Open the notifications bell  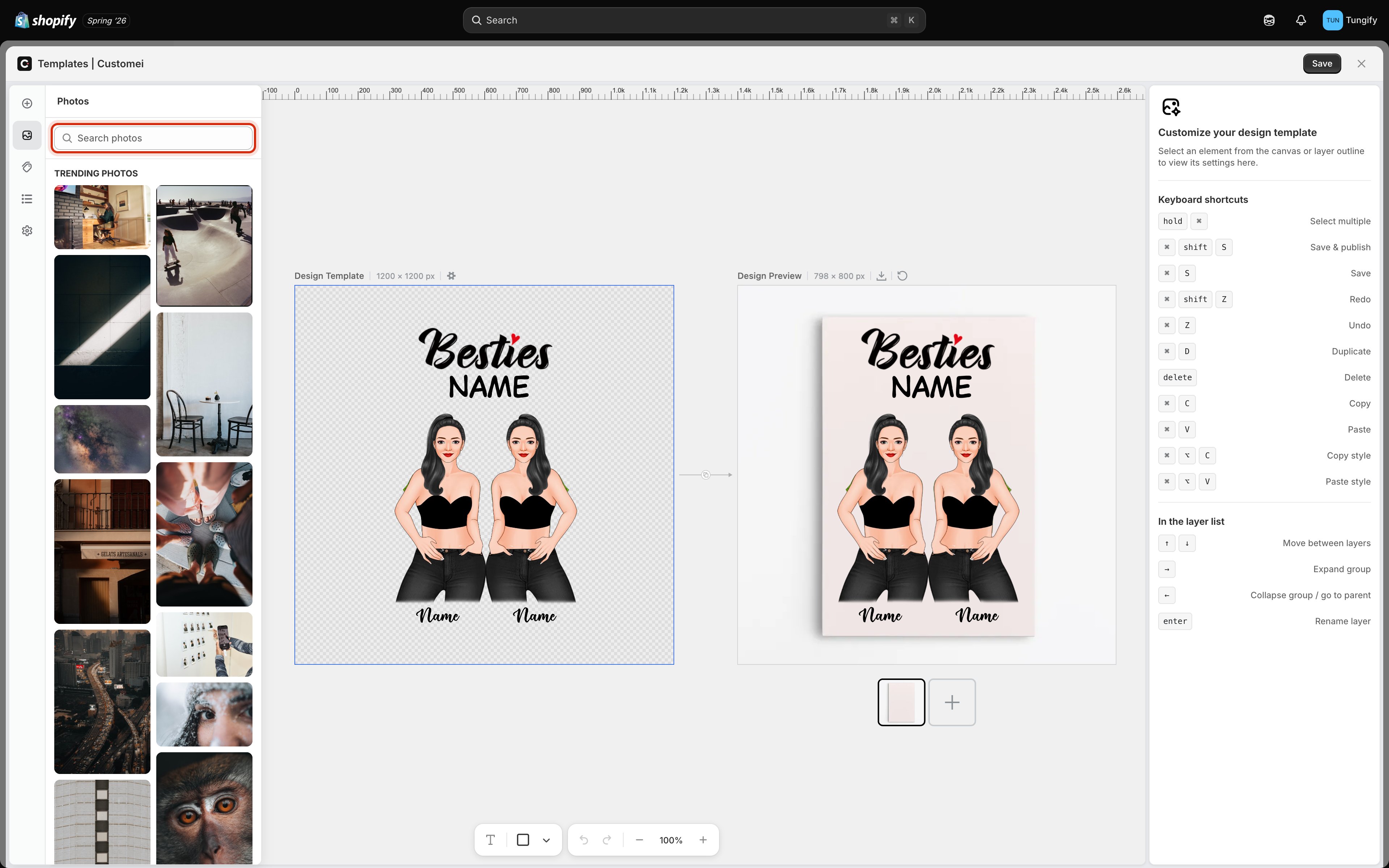click(x=1301, y=20)
